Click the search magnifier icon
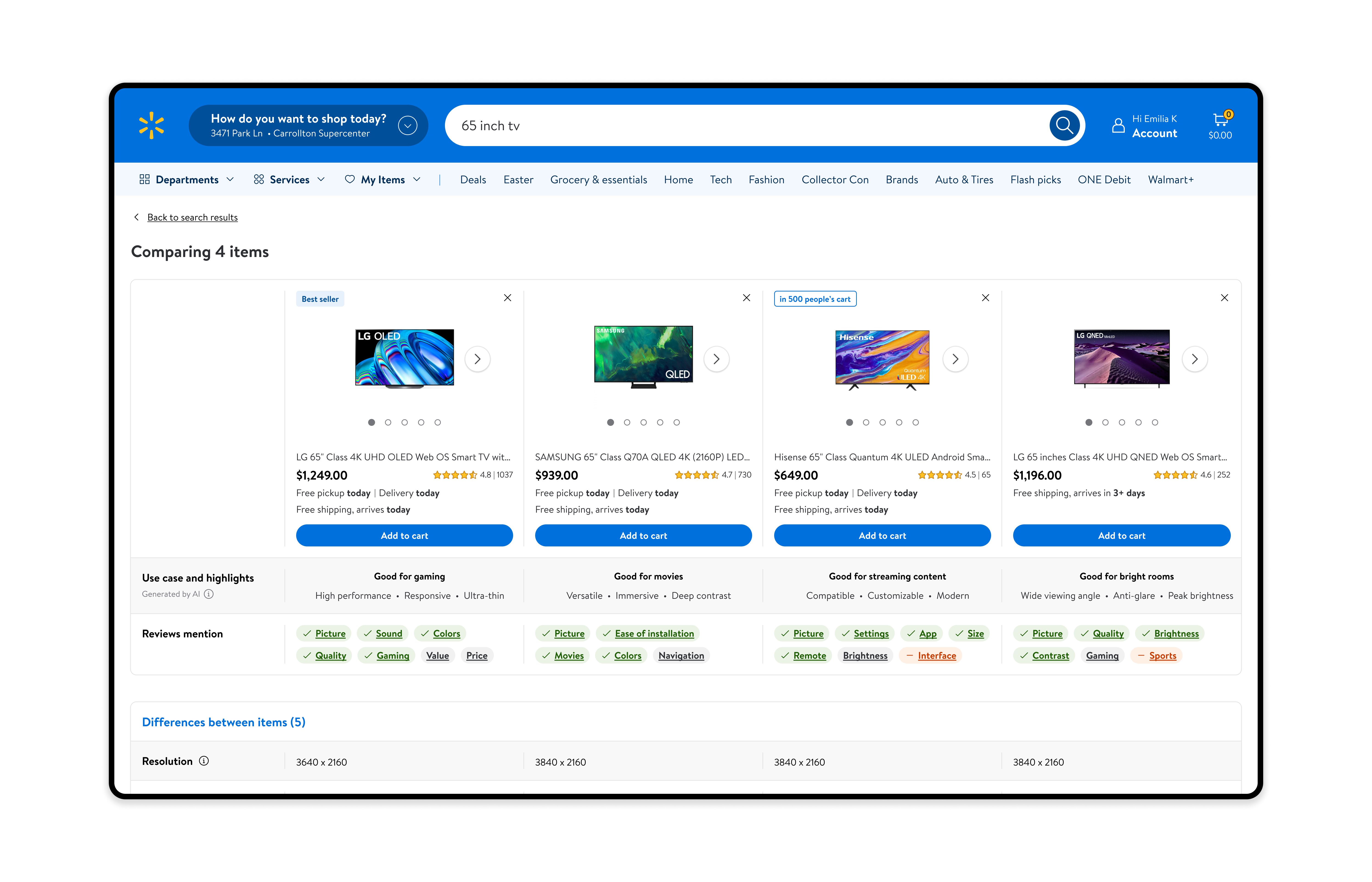 coord(1064,125)
